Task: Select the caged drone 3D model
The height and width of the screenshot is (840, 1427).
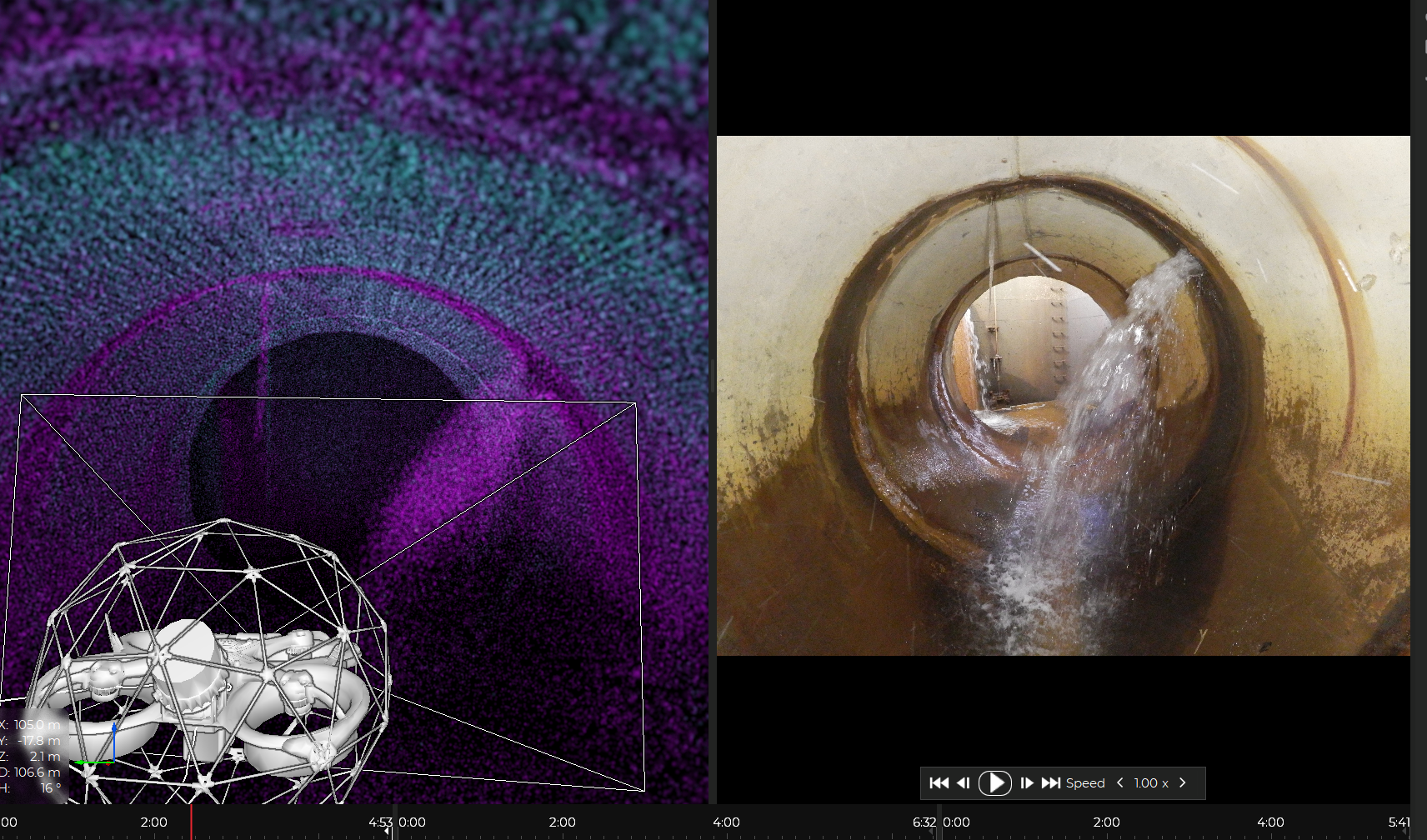Action: (x=217, y=667)
